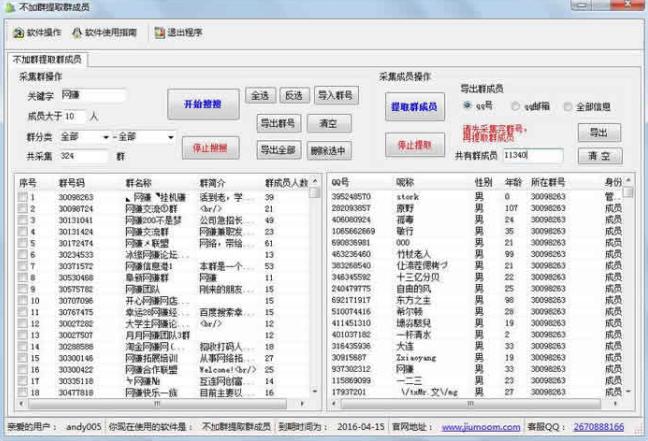Check the box for row 4 group 30131424

click(x=23, y=231)
